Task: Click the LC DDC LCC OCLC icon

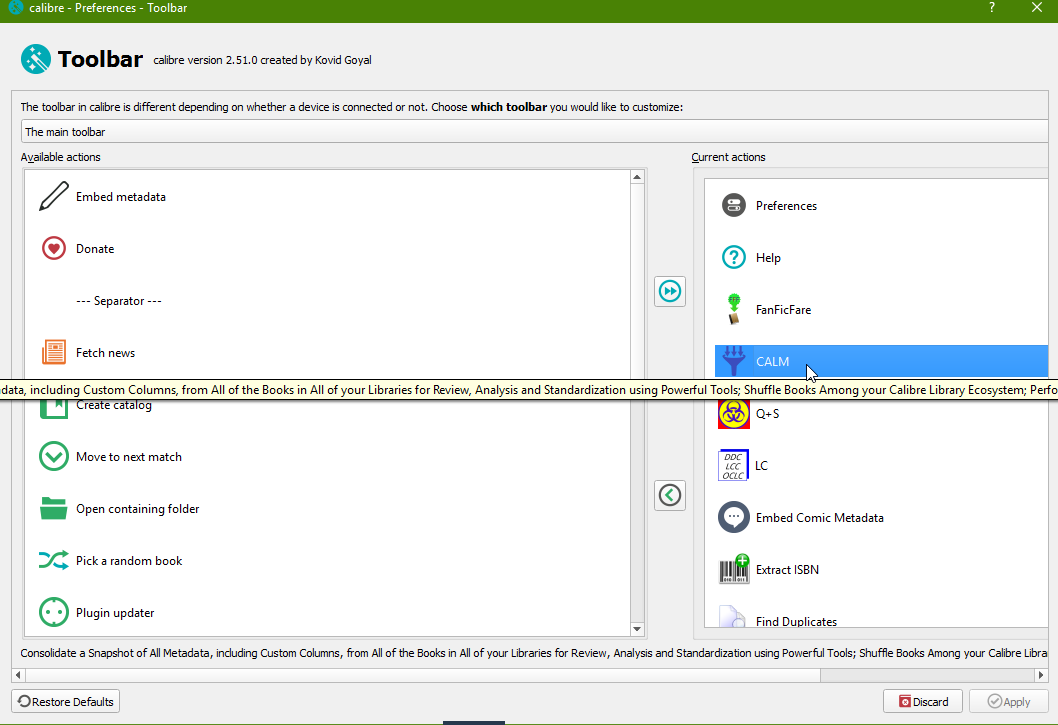Action: click(734, 465)
